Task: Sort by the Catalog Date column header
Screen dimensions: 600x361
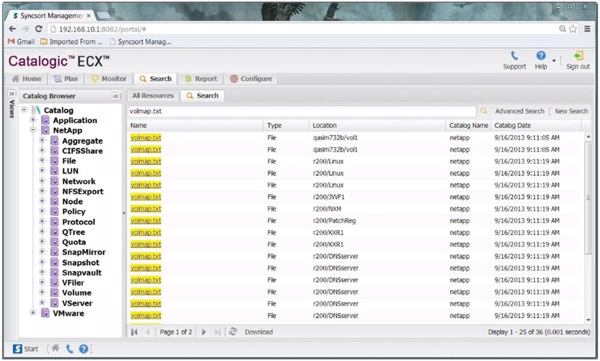Action: [536, 125]
